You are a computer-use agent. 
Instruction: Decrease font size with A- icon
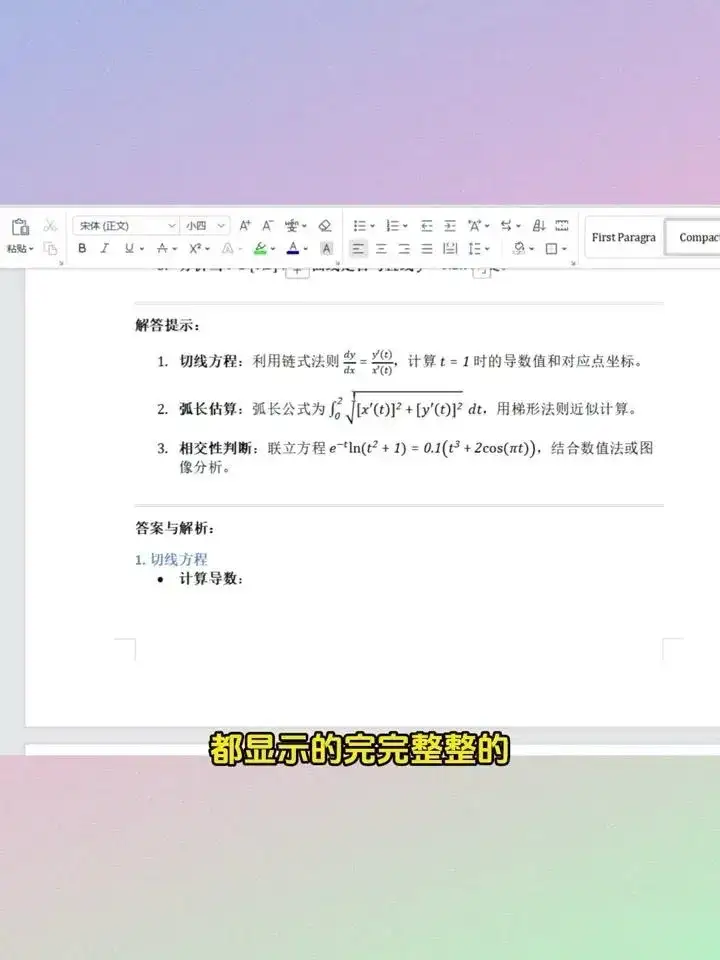click(268, 226)
